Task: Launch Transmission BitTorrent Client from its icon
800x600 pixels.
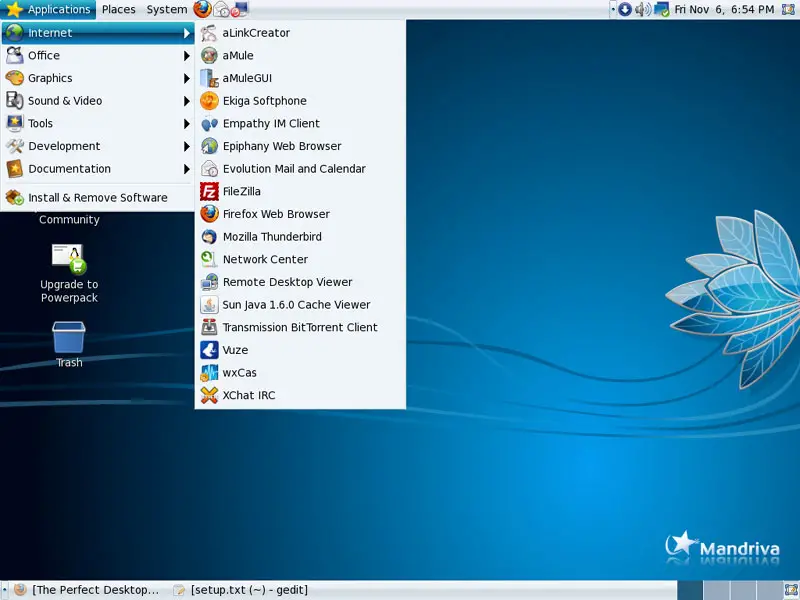Action: pyautogui.click(x=209, y=327)
